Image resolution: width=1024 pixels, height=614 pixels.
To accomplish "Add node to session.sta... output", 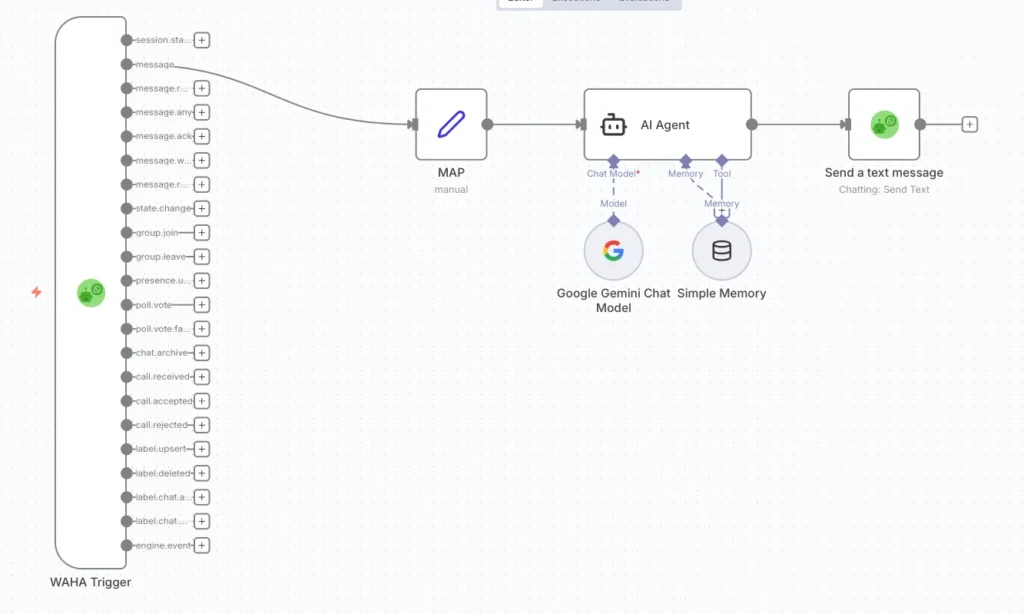I will pyautogui.click(x=201, y=40).
